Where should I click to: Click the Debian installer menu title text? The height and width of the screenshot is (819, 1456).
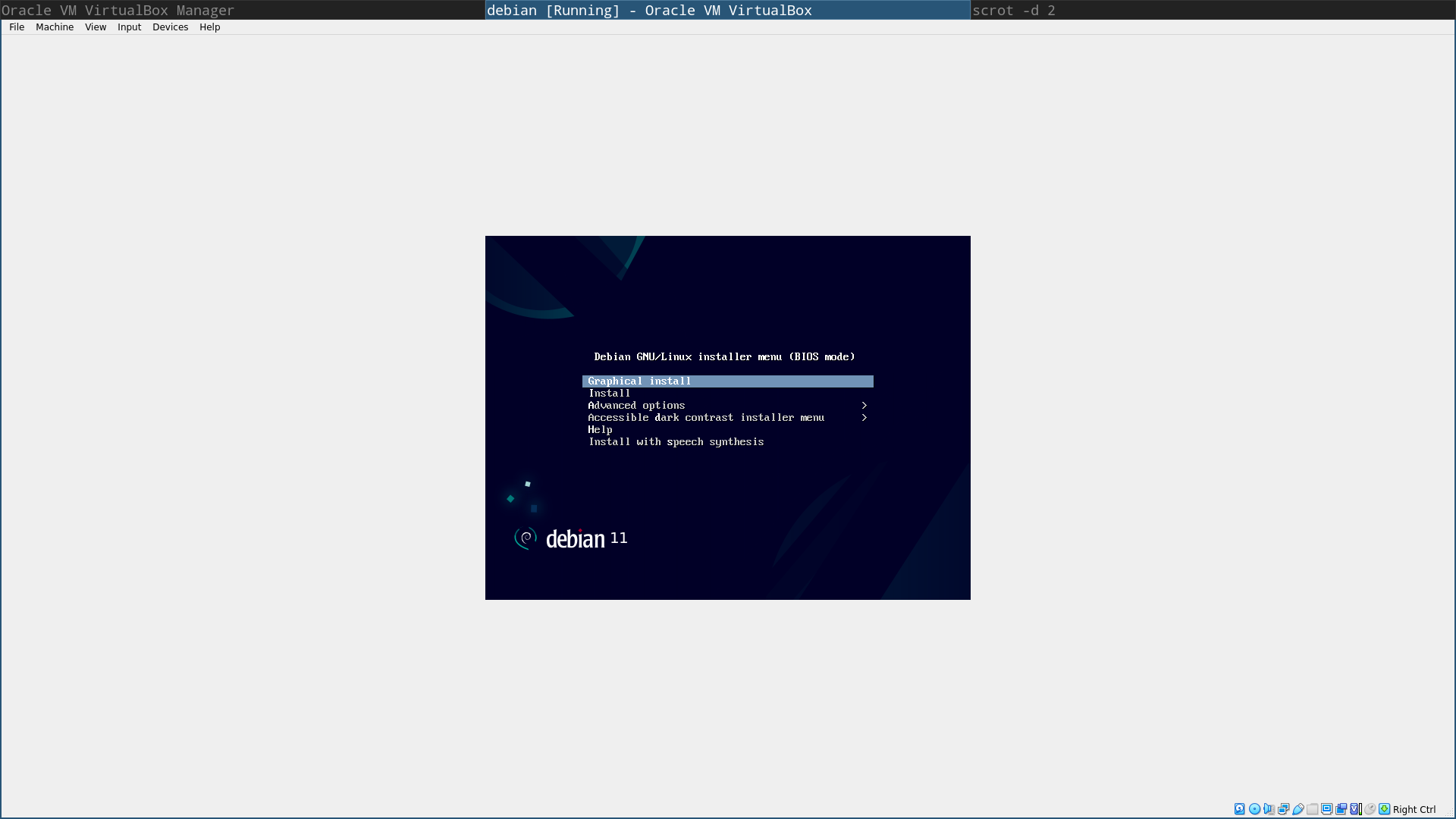[724, 356]
